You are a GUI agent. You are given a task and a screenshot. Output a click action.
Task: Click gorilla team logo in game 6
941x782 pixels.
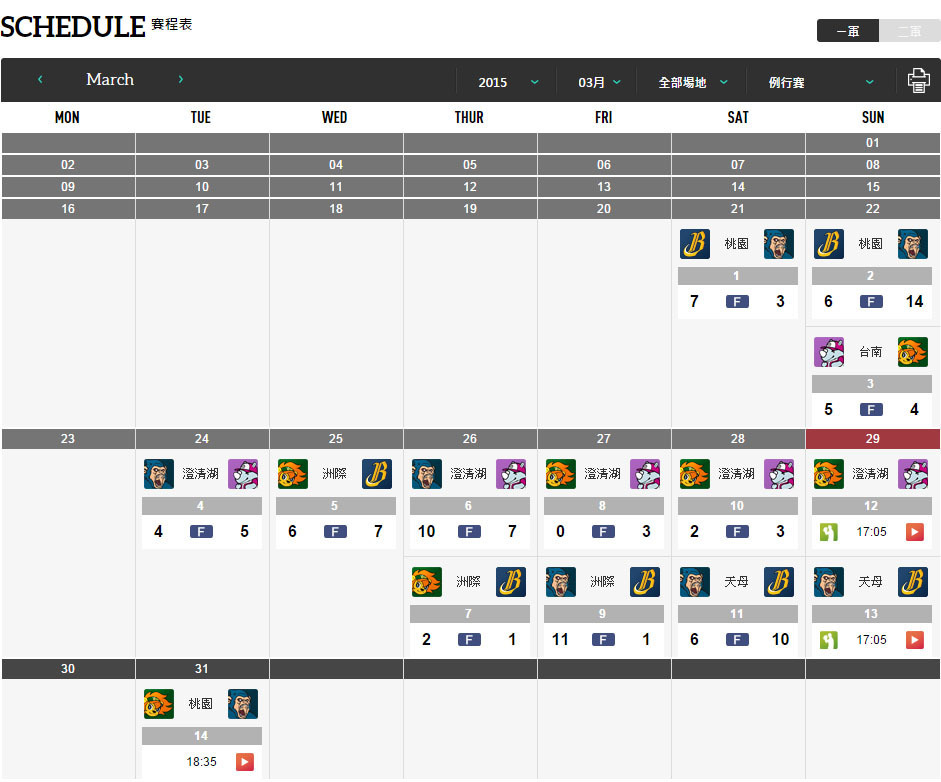pos(427,474)
